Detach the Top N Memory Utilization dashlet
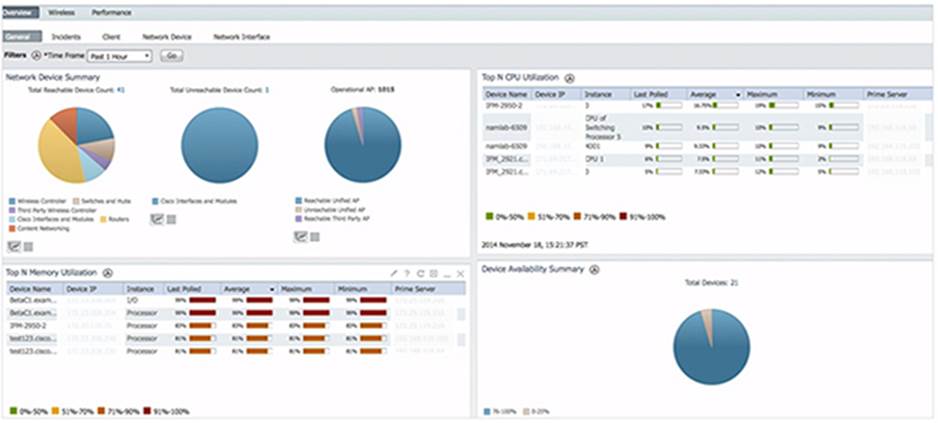The image size is (938, 423). (x=434, y=273)
